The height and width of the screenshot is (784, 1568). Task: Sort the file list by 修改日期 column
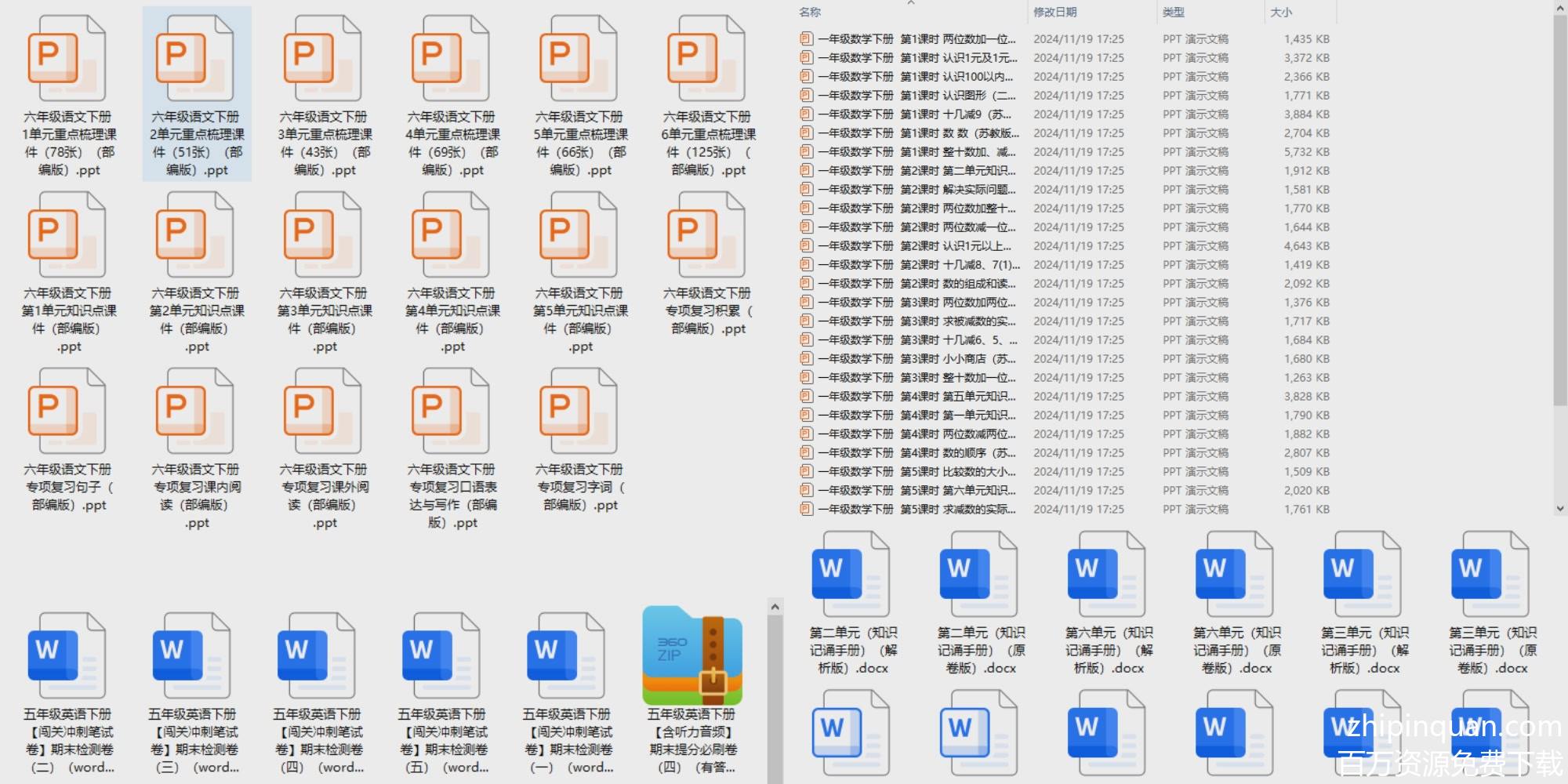click(x=1055, y=13)
